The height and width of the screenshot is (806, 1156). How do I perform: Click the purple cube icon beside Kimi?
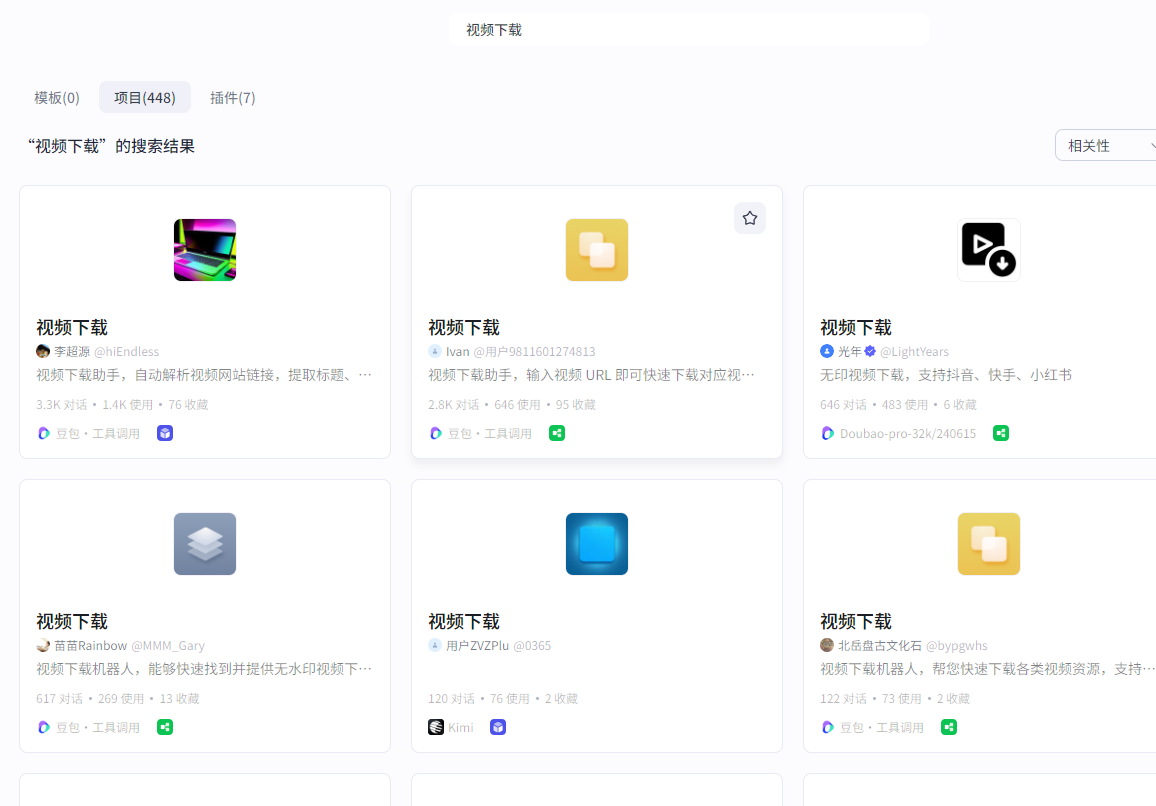tap(498, 727)
